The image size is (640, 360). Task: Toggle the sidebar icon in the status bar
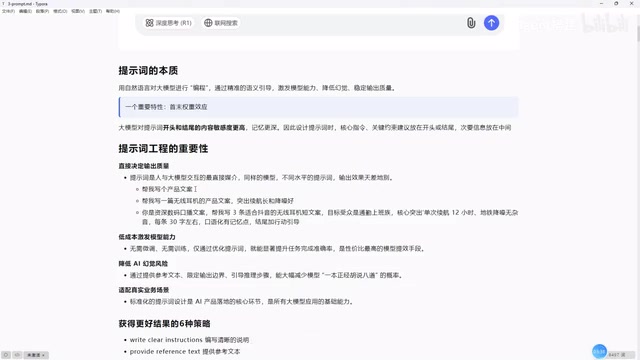6,355
